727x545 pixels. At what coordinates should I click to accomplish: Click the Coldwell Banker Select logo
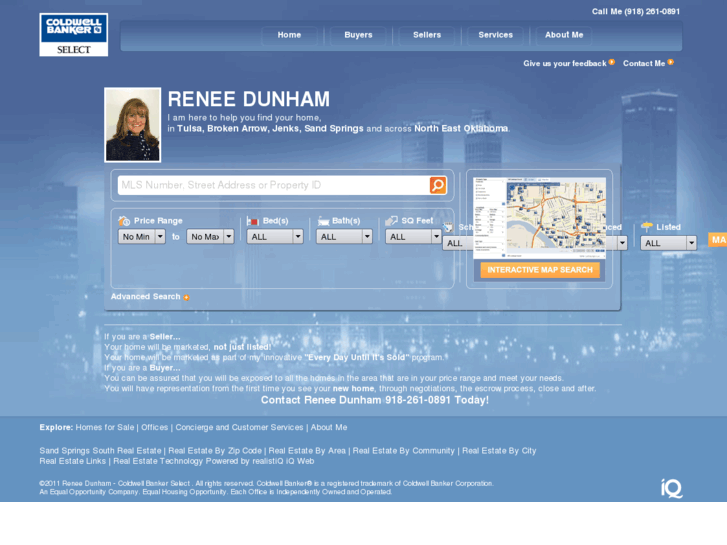[x=74, y=35]
